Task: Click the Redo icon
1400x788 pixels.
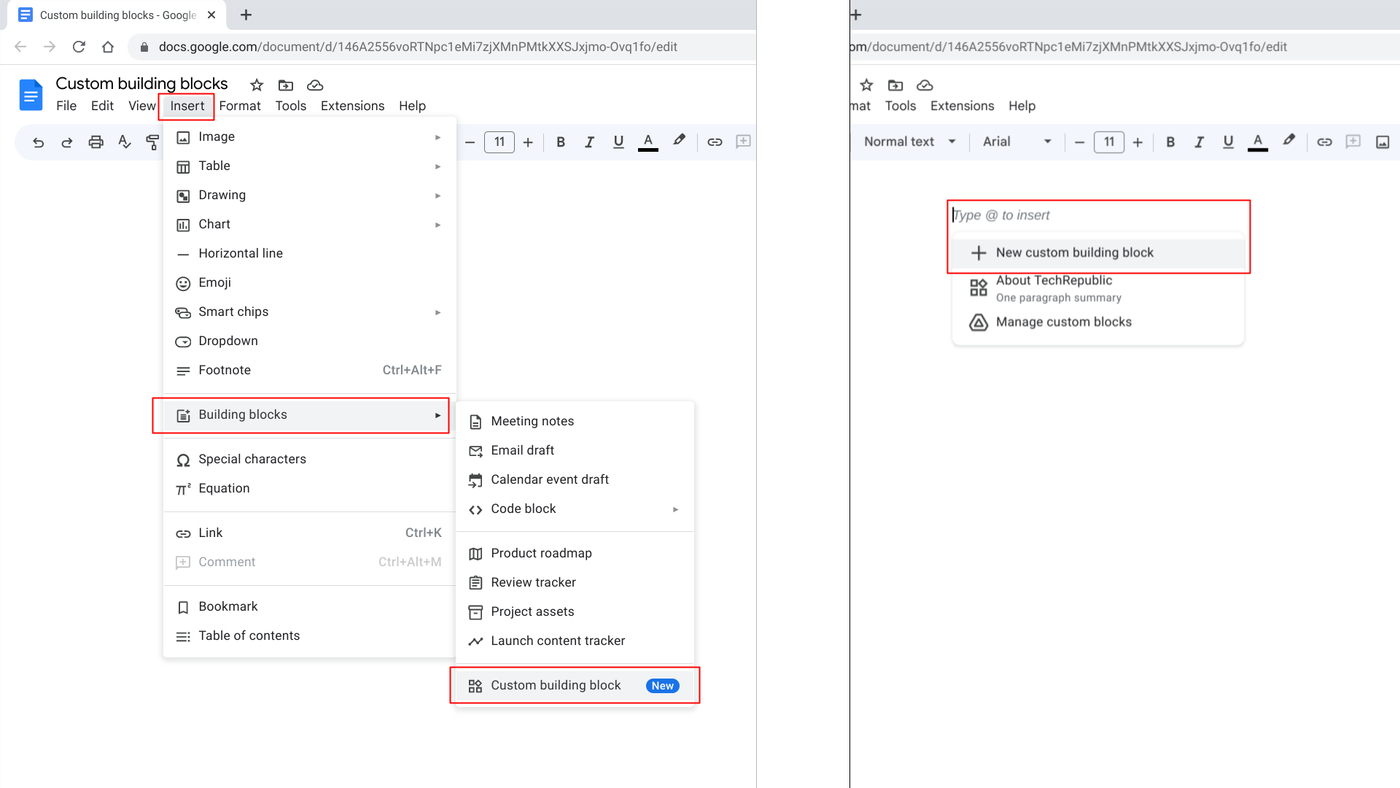Action: click(66, 141)
